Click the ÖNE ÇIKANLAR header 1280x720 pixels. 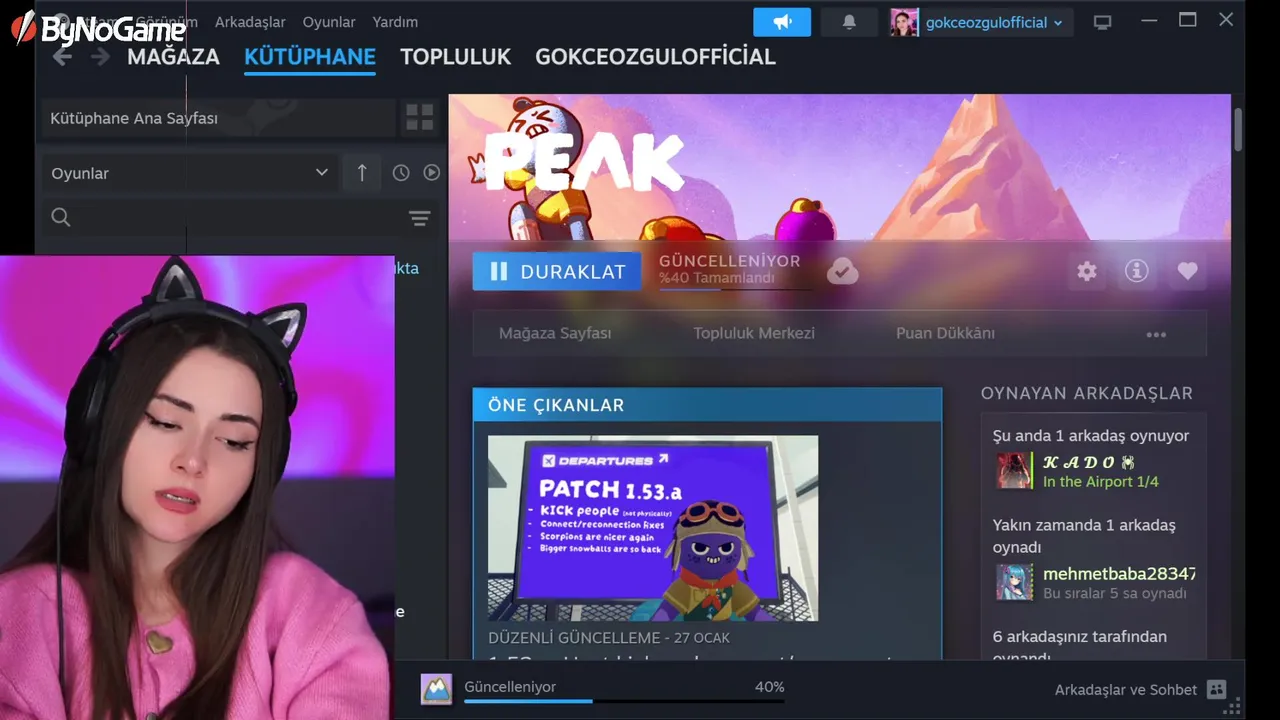coord(707,405)
